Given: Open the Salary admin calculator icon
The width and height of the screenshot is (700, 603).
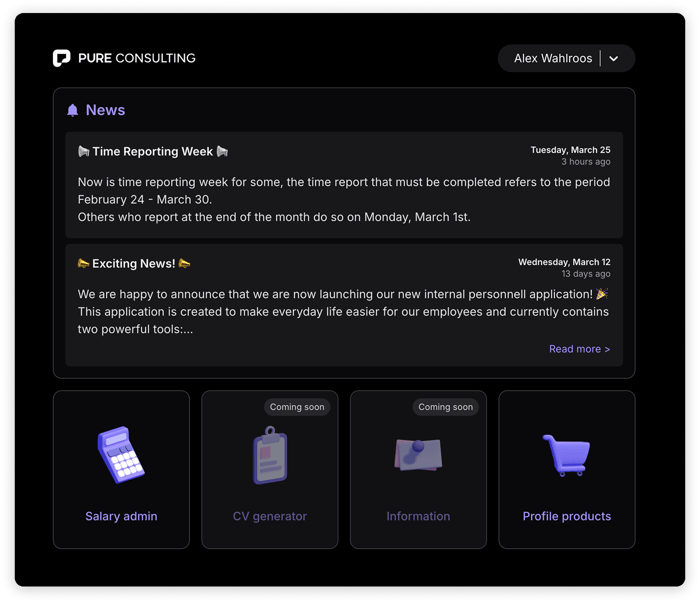Looking at the screenshot, I should tap(121, 455).
